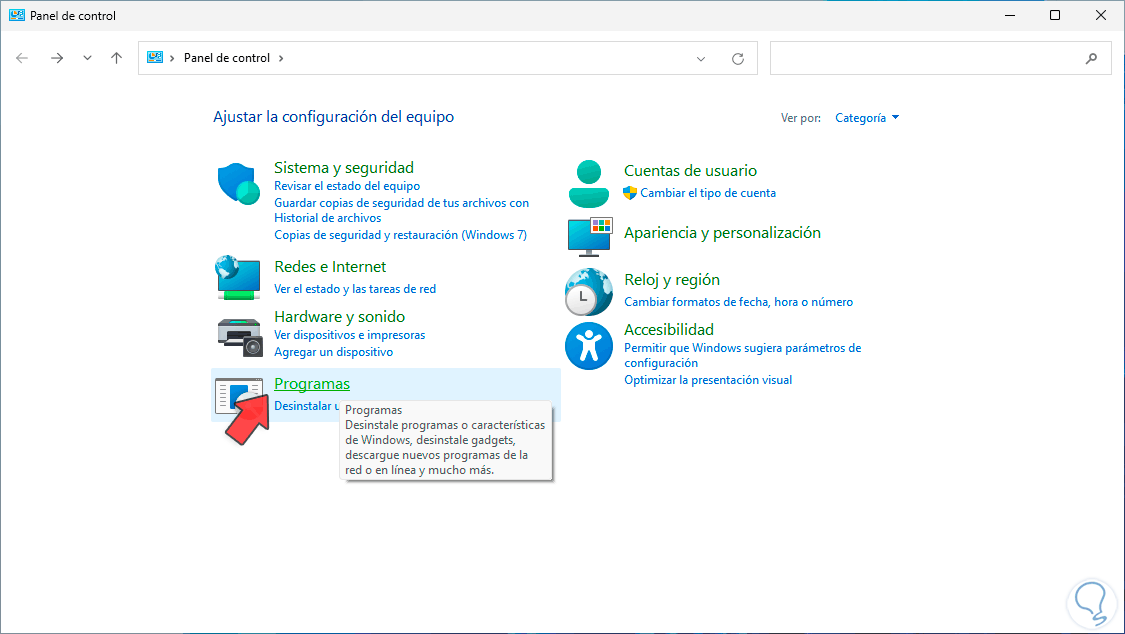Open Accesibilidad category

[669, 330]
